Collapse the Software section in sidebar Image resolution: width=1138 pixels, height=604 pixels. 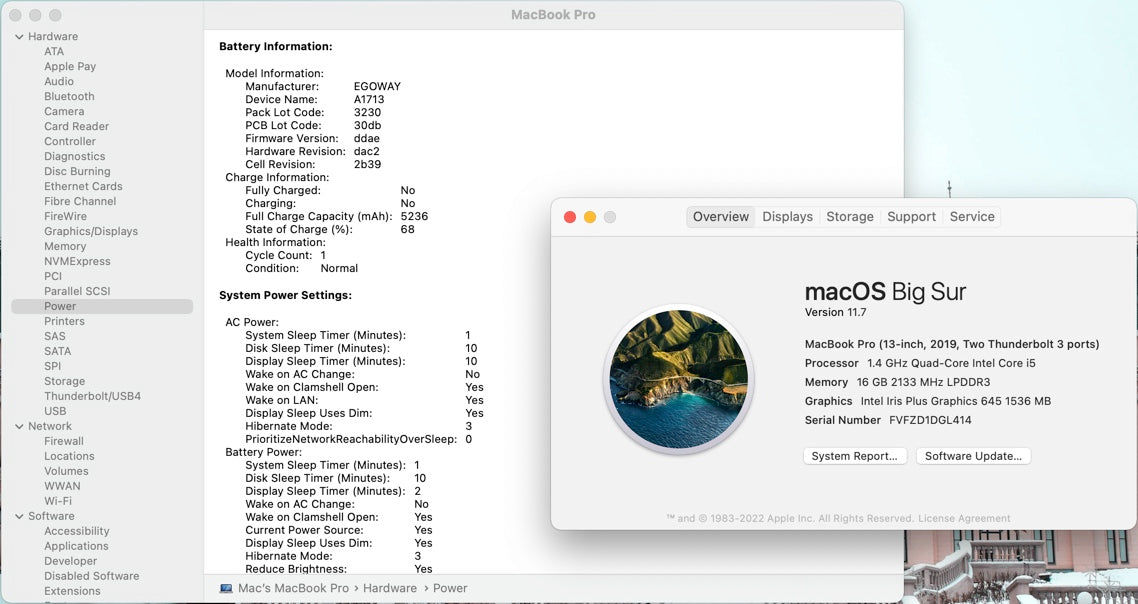tap(19, 516)
